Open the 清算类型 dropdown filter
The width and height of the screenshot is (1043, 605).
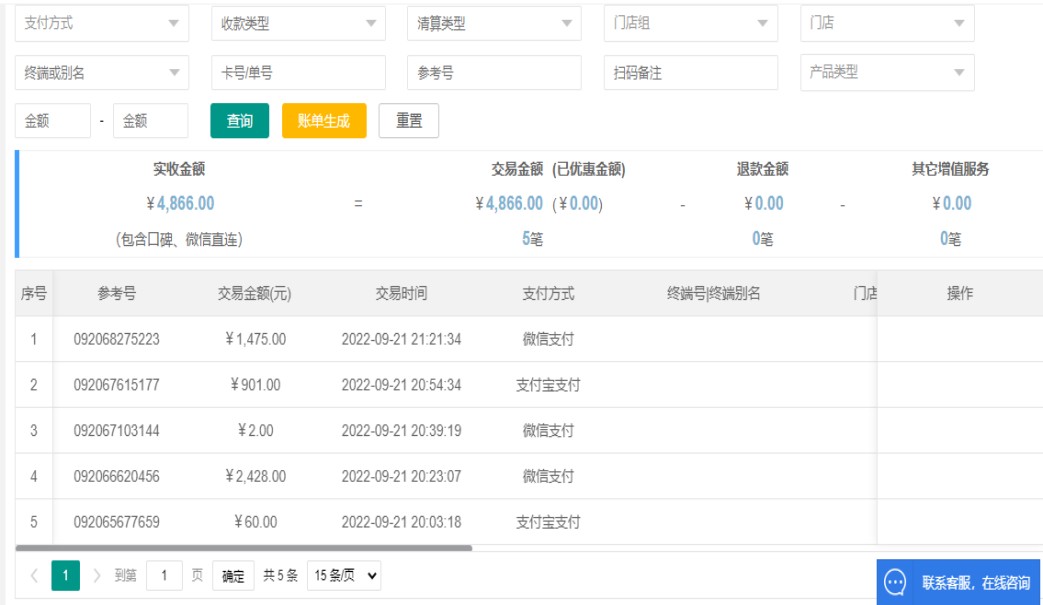(494, 23)
